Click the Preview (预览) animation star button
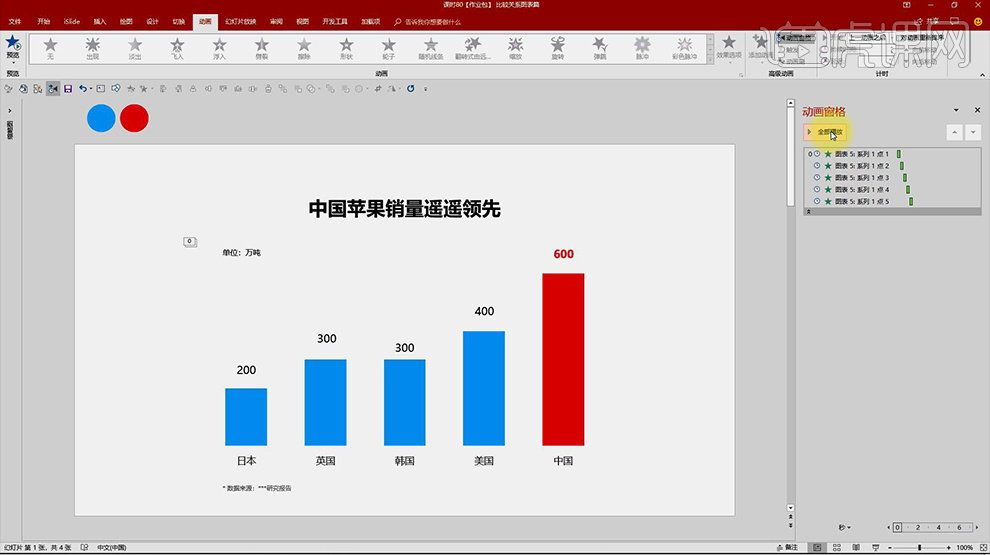Screen dimensions: 990x555 13,47
